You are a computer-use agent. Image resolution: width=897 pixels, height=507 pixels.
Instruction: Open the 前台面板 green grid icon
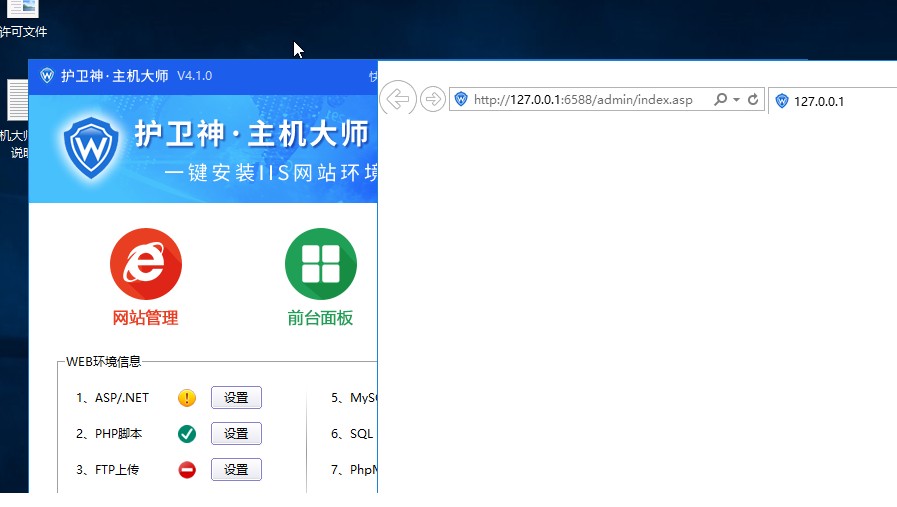tap(320, 264)
